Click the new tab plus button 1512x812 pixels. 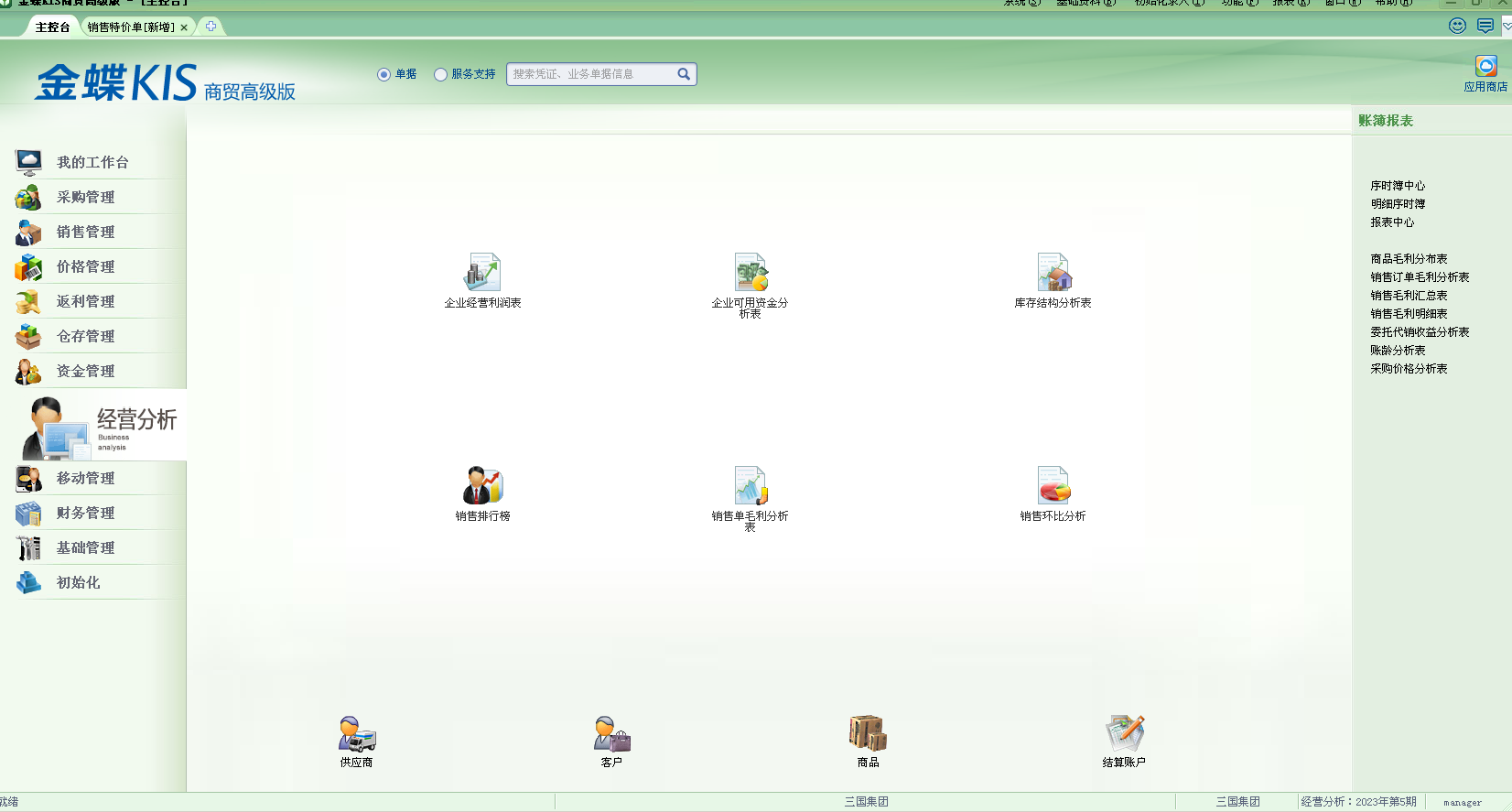[211, 27]
